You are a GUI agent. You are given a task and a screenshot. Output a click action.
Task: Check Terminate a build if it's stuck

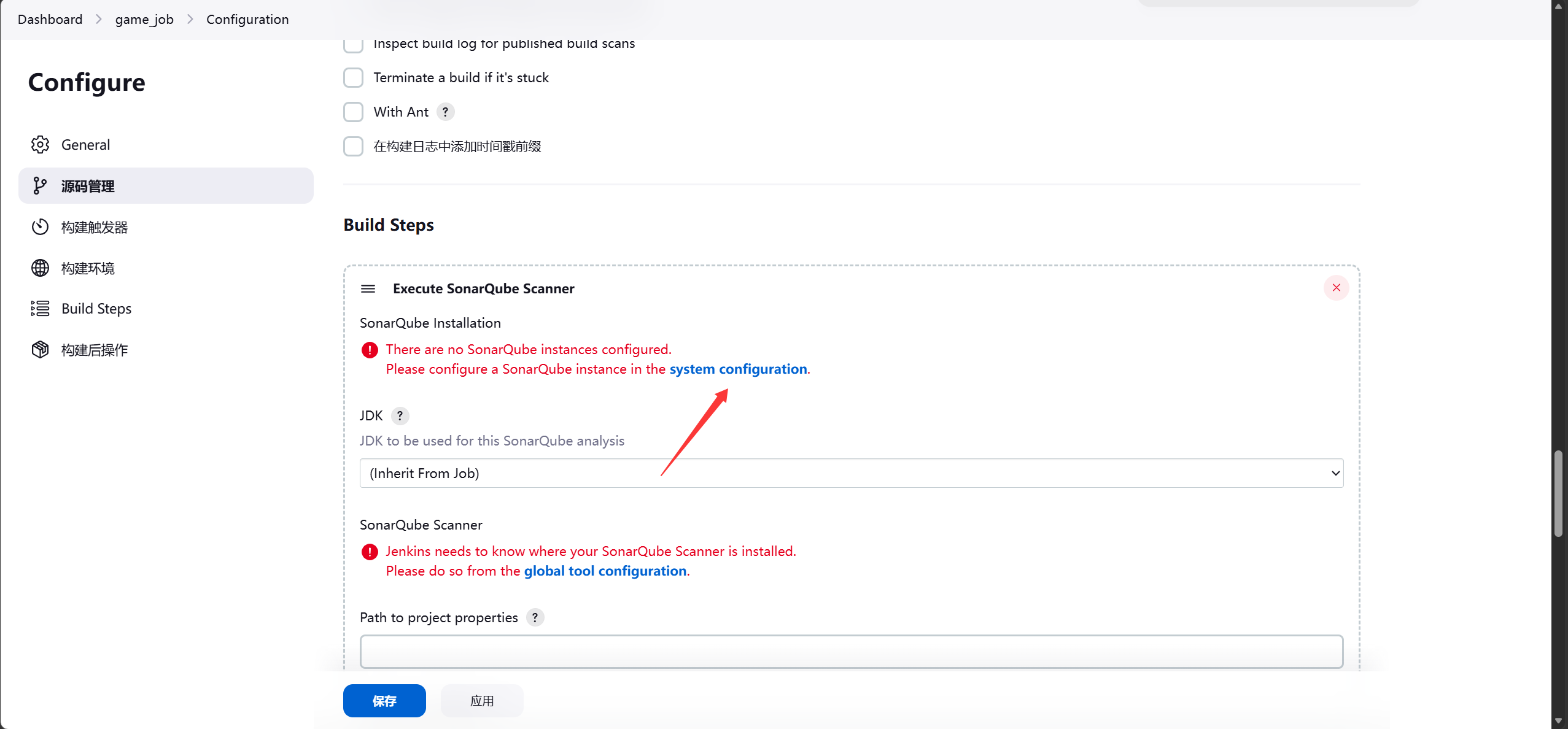point(353,78)
